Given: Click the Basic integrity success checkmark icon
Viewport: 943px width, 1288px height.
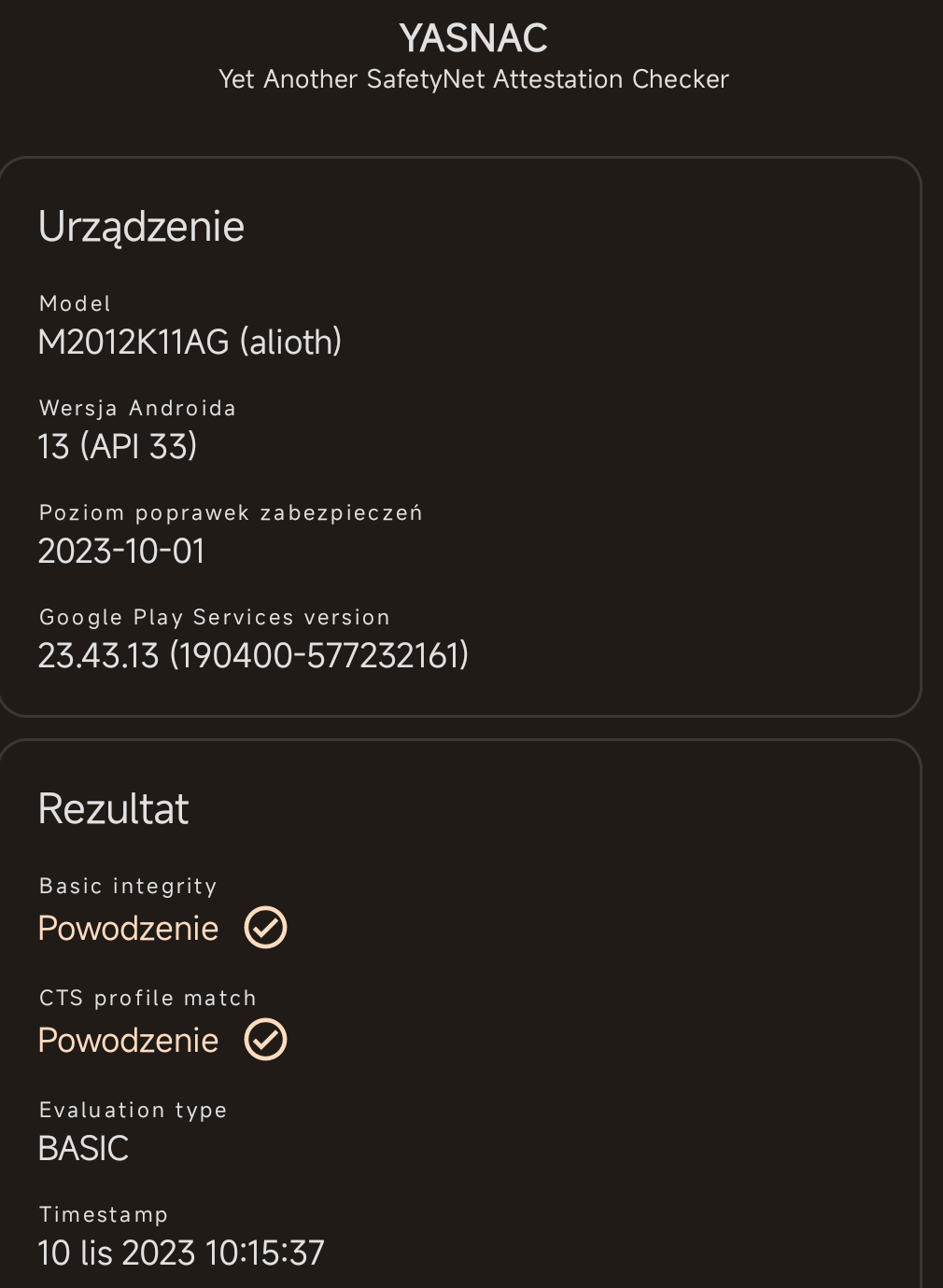Looking at the screenshot, I should click(265, 928).
